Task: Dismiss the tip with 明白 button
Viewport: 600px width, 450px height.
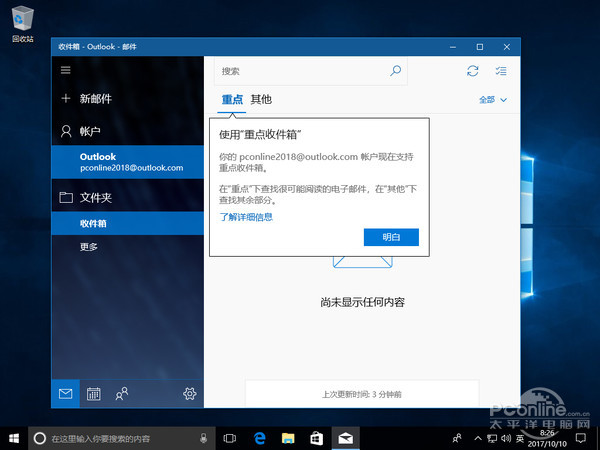Action: coord(391,237)
